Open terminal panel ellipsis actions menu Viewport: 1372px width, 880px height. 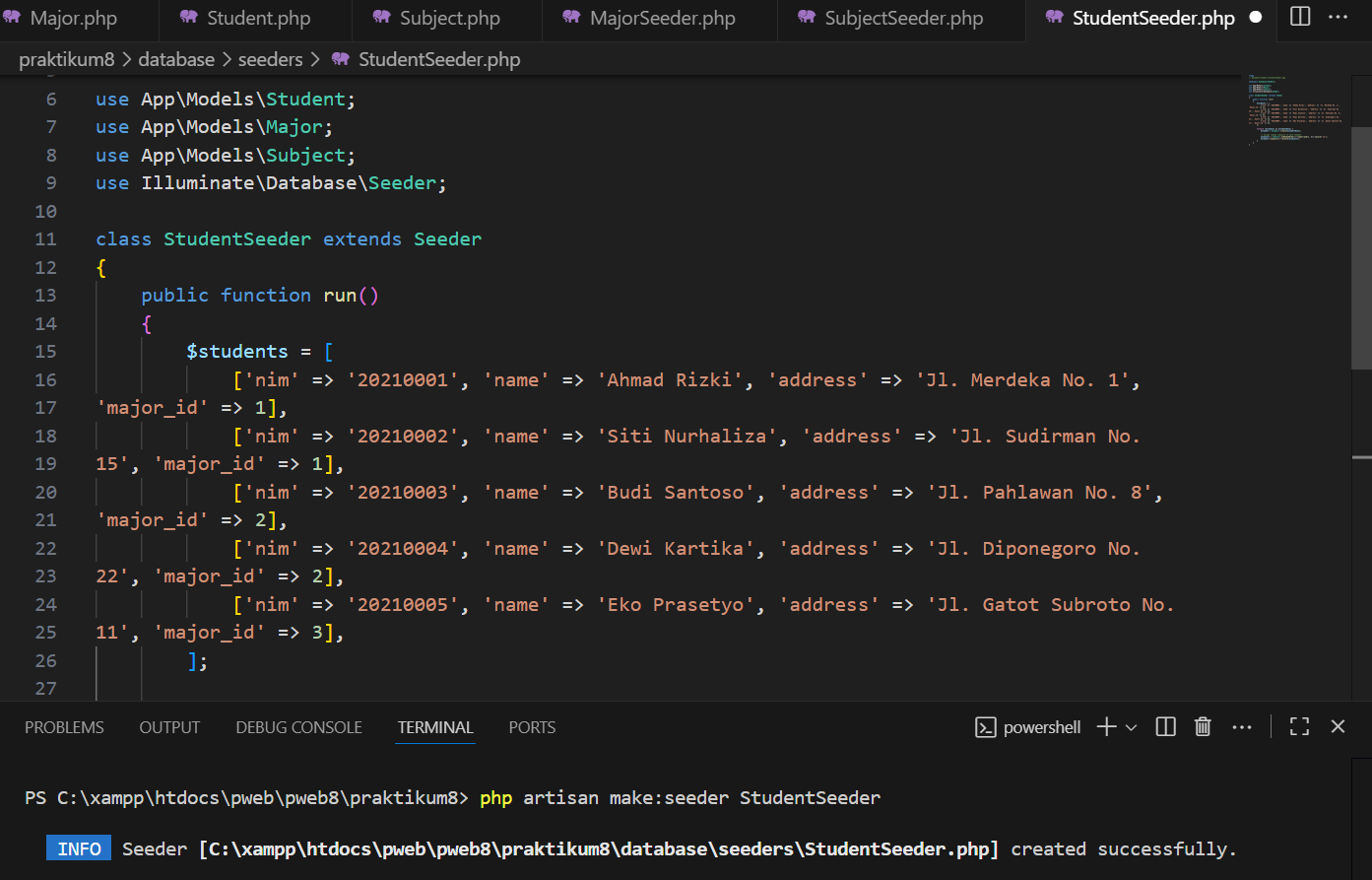1242,727
